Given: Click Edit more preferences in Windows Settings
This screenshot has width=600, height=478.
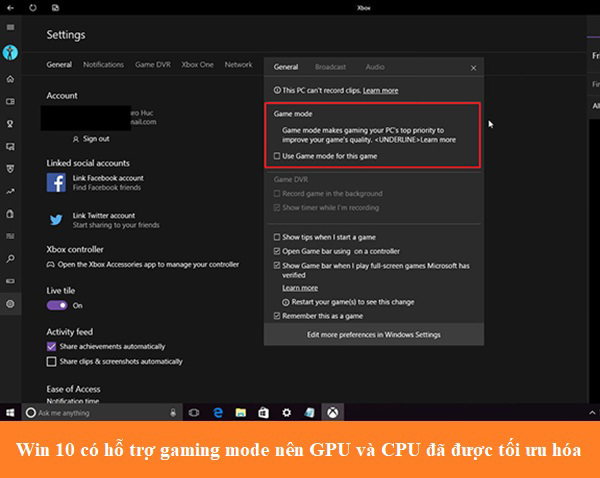Looking at the screenshot, I should (373, 335).
